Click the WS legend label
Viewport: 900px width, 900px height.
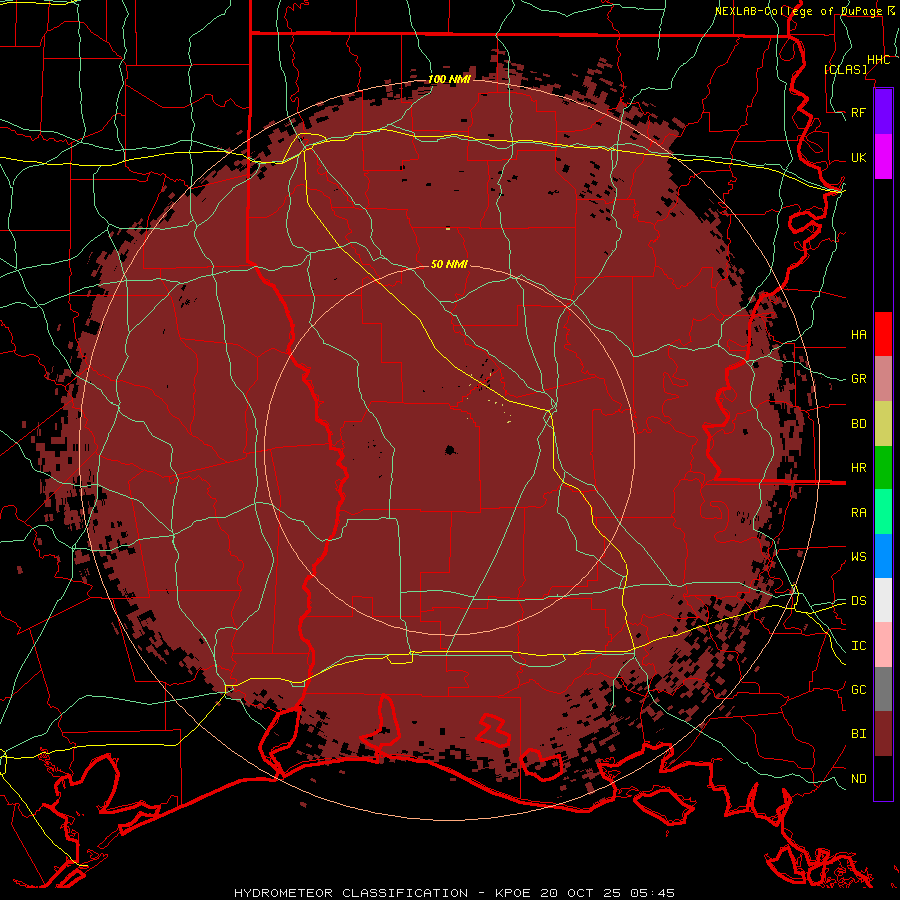point(858,557)
